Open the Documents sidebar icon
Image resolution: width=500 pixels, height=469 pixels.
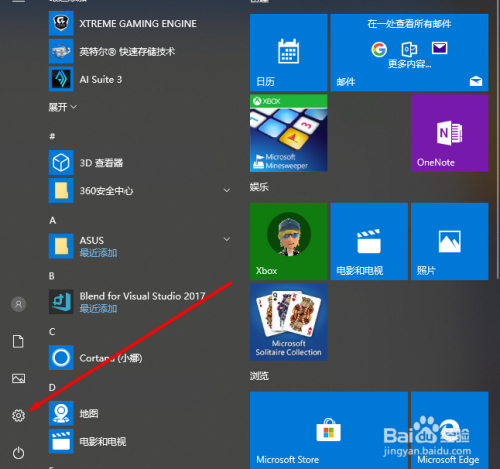click(18, 341)
